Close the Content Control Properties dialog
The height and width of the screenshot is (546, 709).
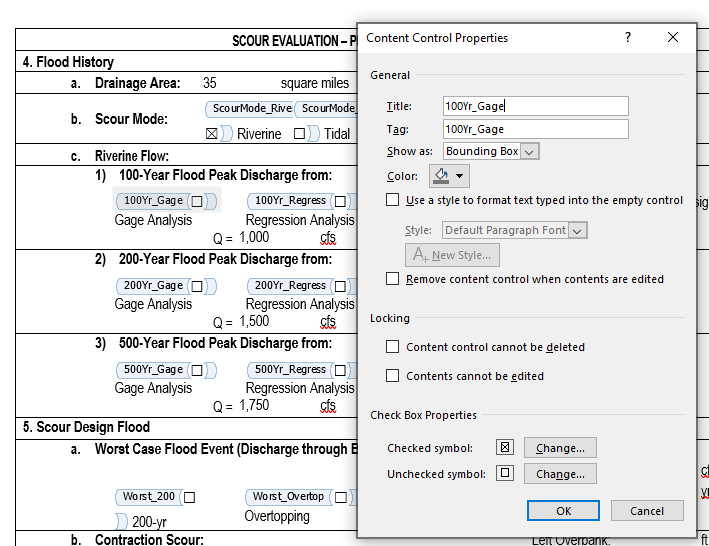coord(673,38)
